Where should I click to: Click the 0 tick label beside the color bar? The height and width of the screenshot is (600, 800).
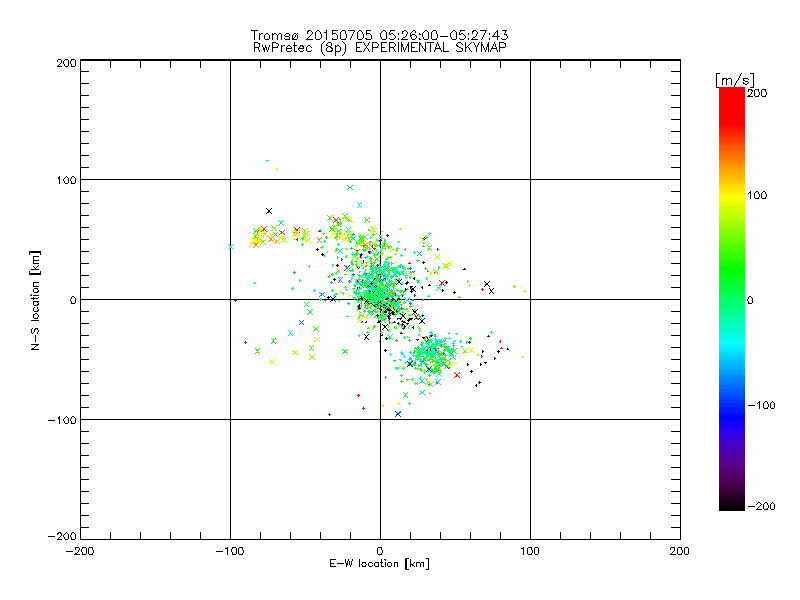[x=756, y=300]
